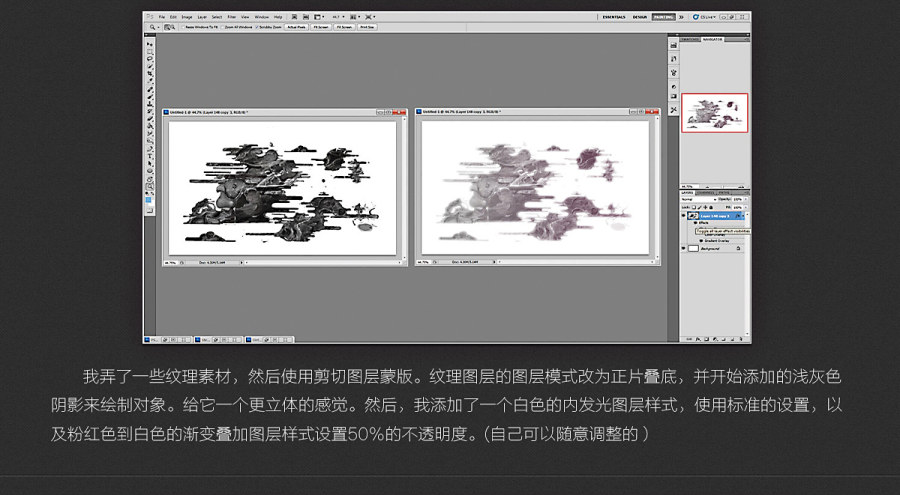The image size is (900, 495).
Task: Open the Layer menu
Action: pos(202,17)
